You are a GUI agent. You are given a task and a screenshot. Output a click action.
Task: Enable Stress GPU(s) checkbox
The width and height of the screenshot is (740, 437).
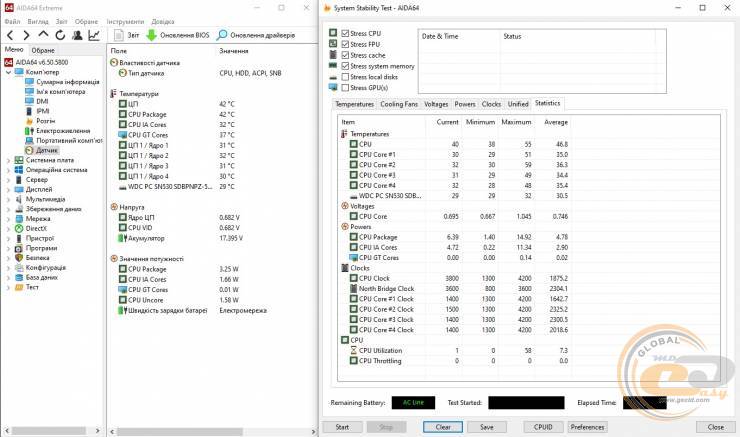click(345, 88)
